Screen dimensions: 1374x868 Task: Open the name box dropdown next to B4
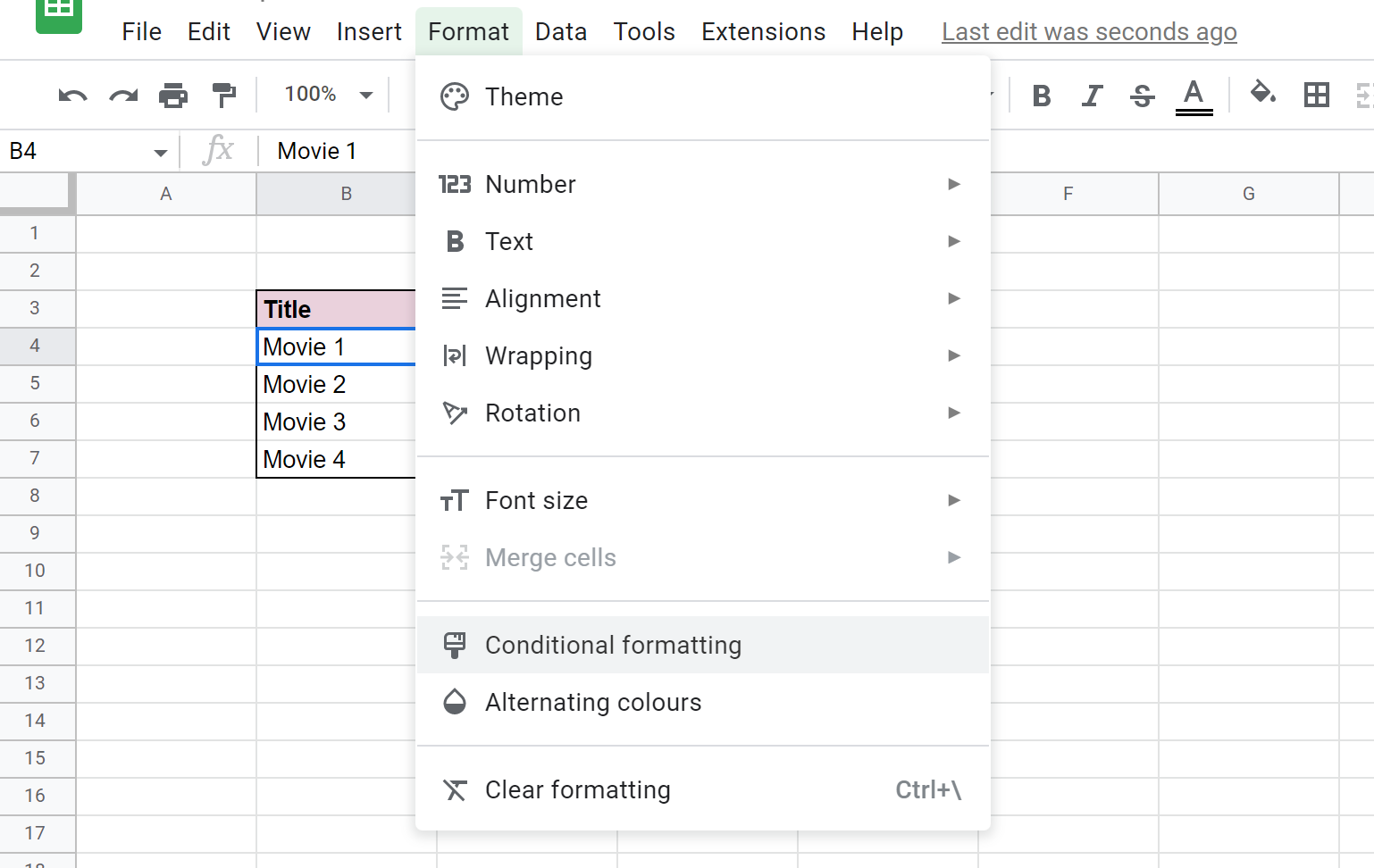coord(161,151)
